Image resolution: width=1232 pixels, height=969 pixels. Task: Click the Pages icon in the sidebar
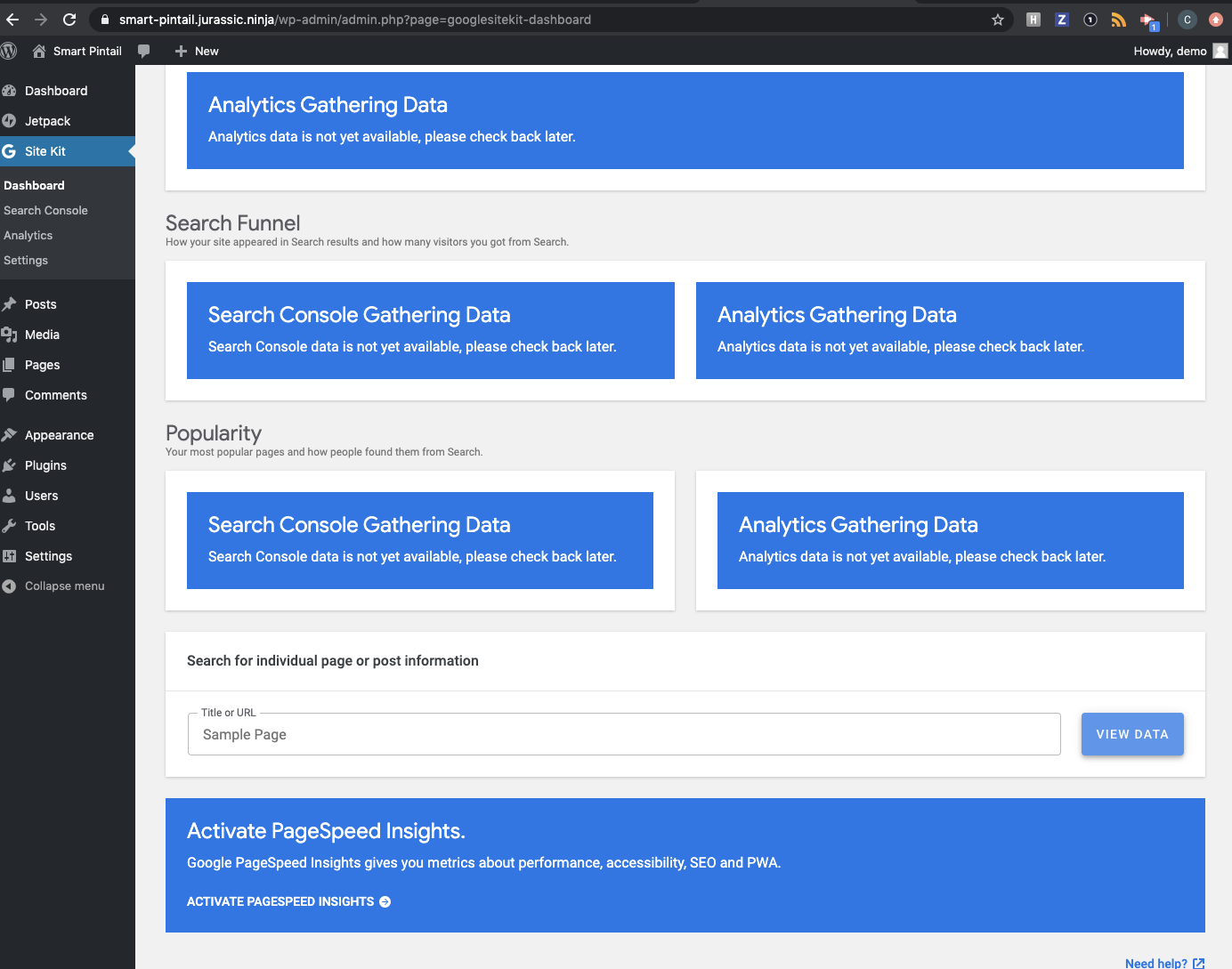coord(10,365)
